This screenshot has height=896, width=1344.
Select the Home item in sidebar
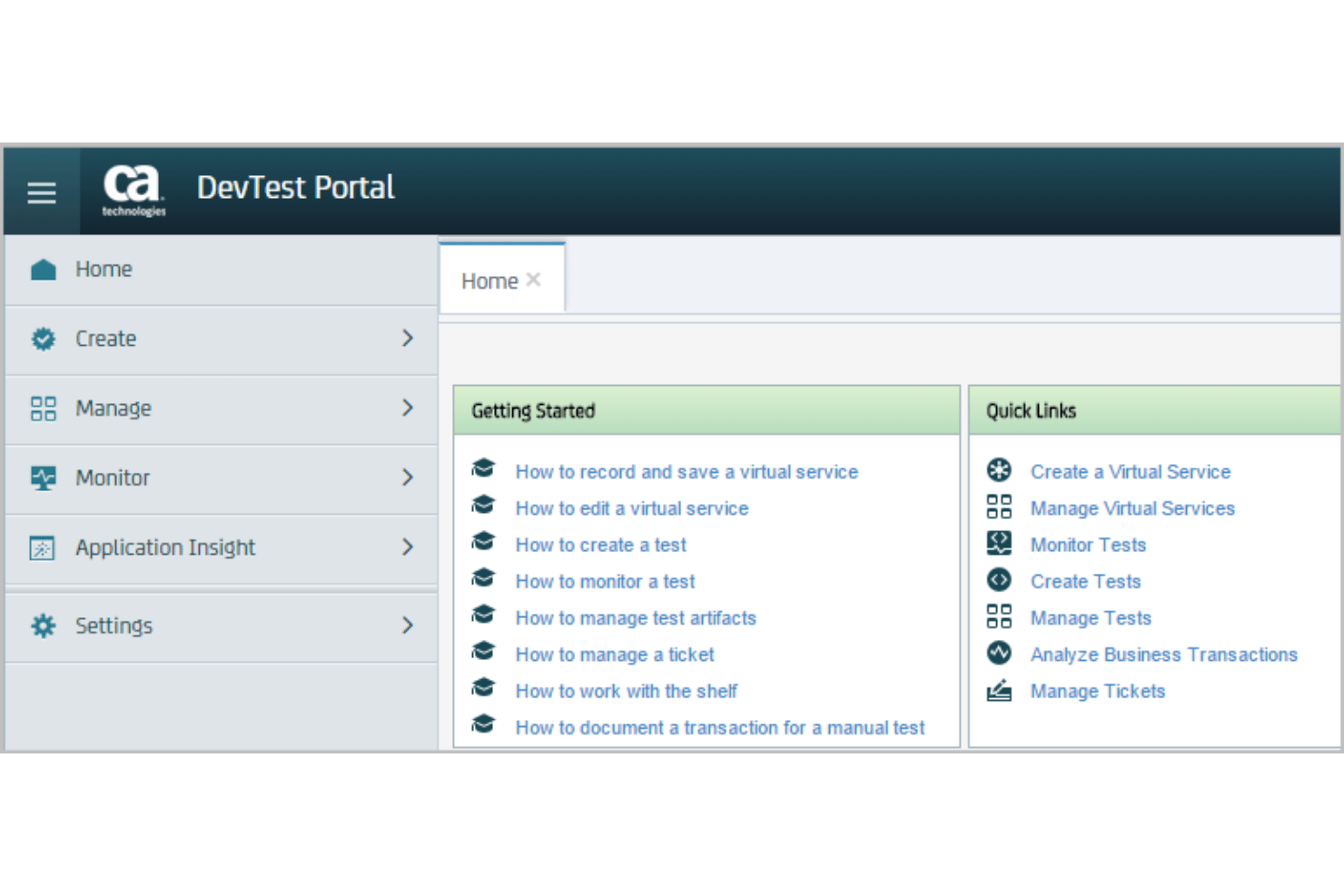point(221,270)
